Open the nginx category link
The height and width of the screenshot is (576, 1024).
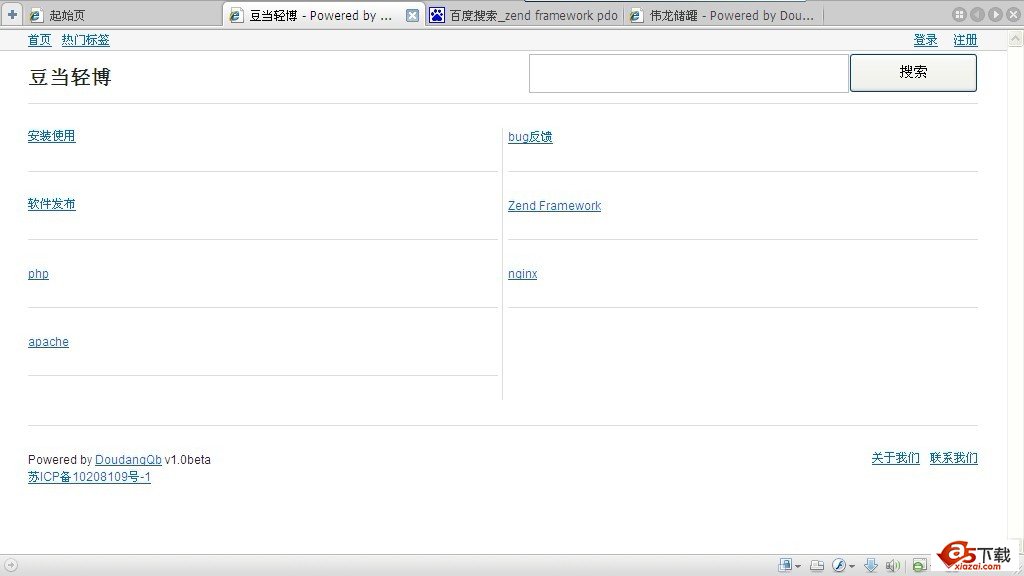point(522,274)
